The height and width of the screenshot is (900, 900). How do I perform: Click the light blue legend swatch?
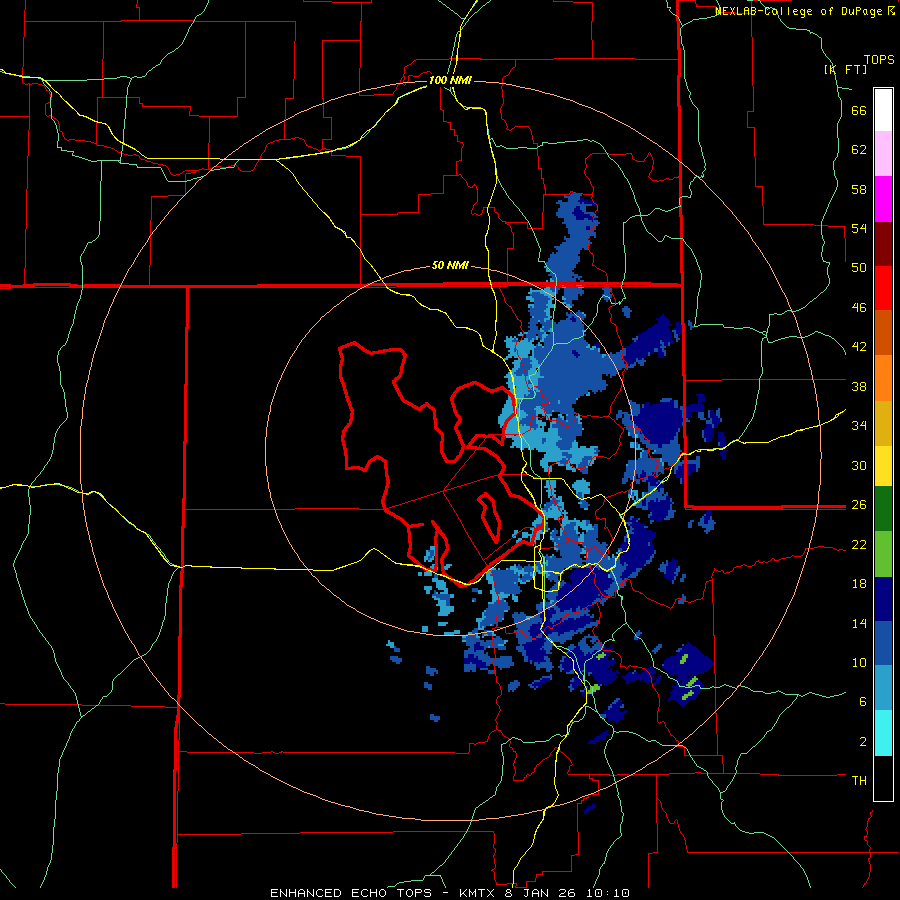(883, 688)
